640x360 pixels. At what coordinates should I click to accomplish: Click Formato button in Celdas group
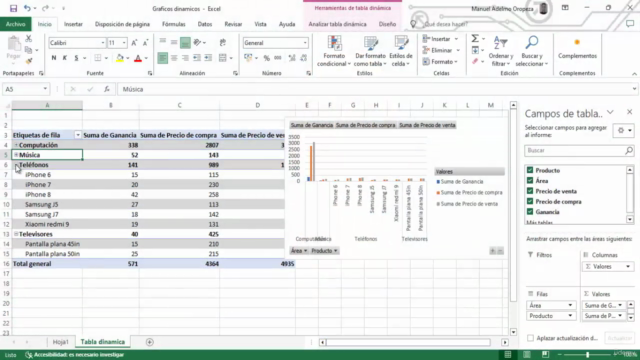440,62
